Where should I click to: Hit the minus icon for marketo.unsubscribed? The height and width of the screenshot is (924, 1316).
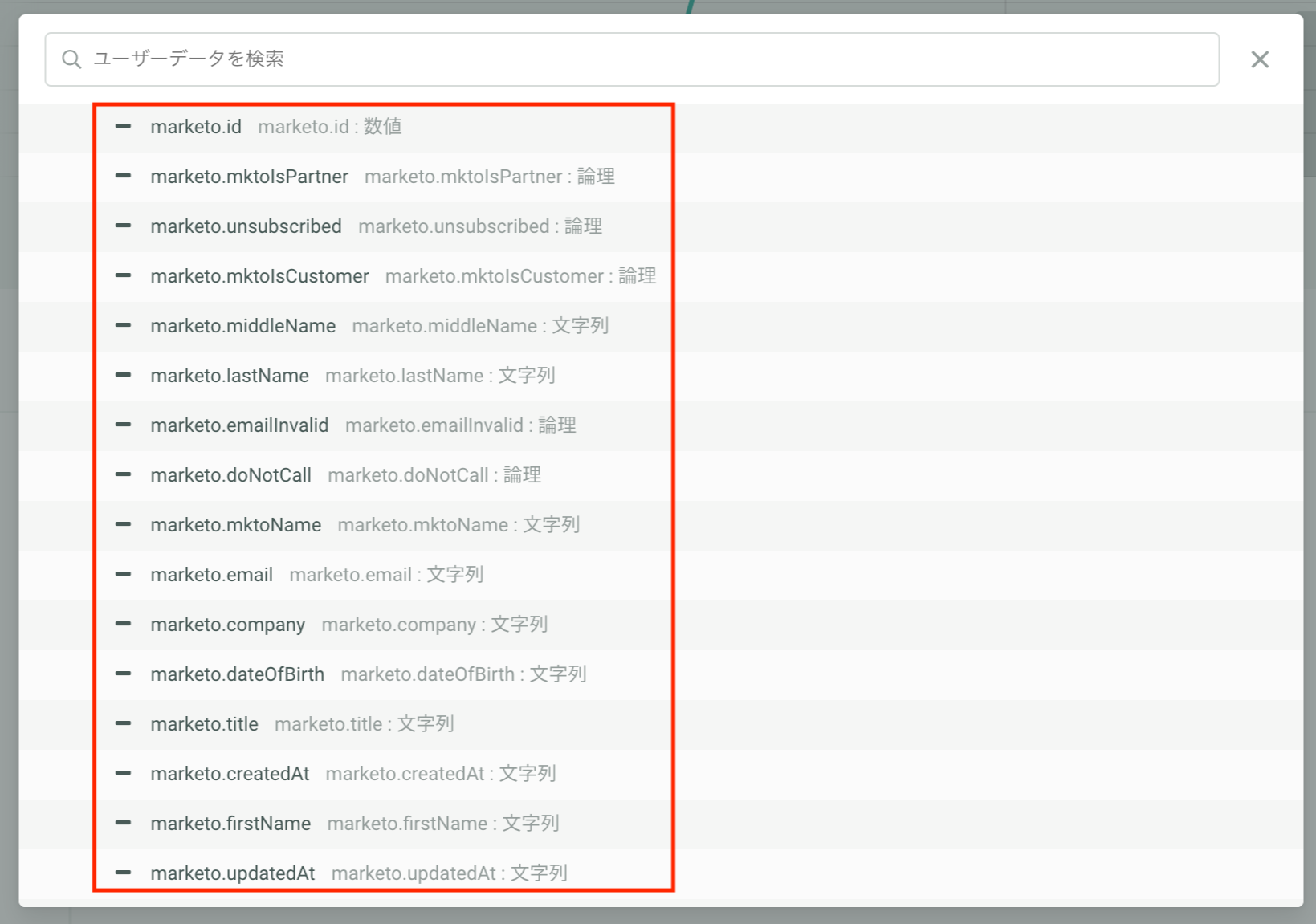tap(123, 226)
